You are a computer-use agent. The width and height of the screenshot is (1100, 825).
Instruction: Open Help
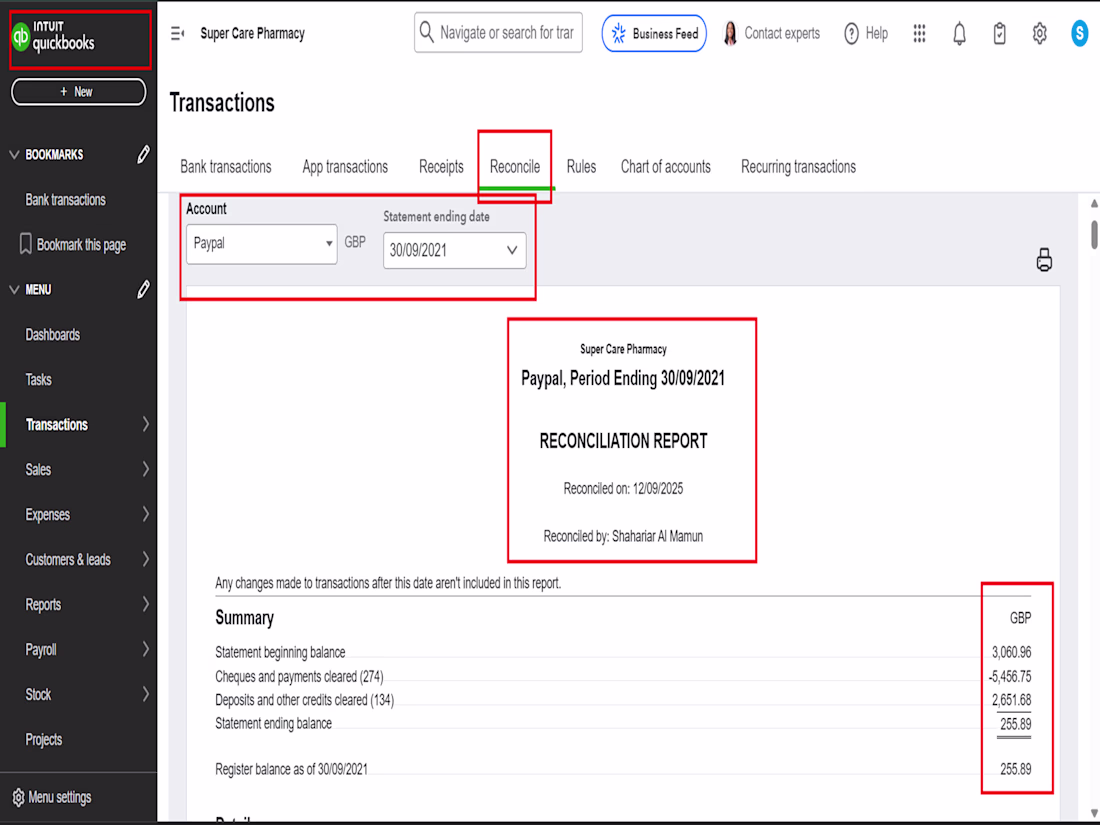pyautogui.click(x=876, y=33)
